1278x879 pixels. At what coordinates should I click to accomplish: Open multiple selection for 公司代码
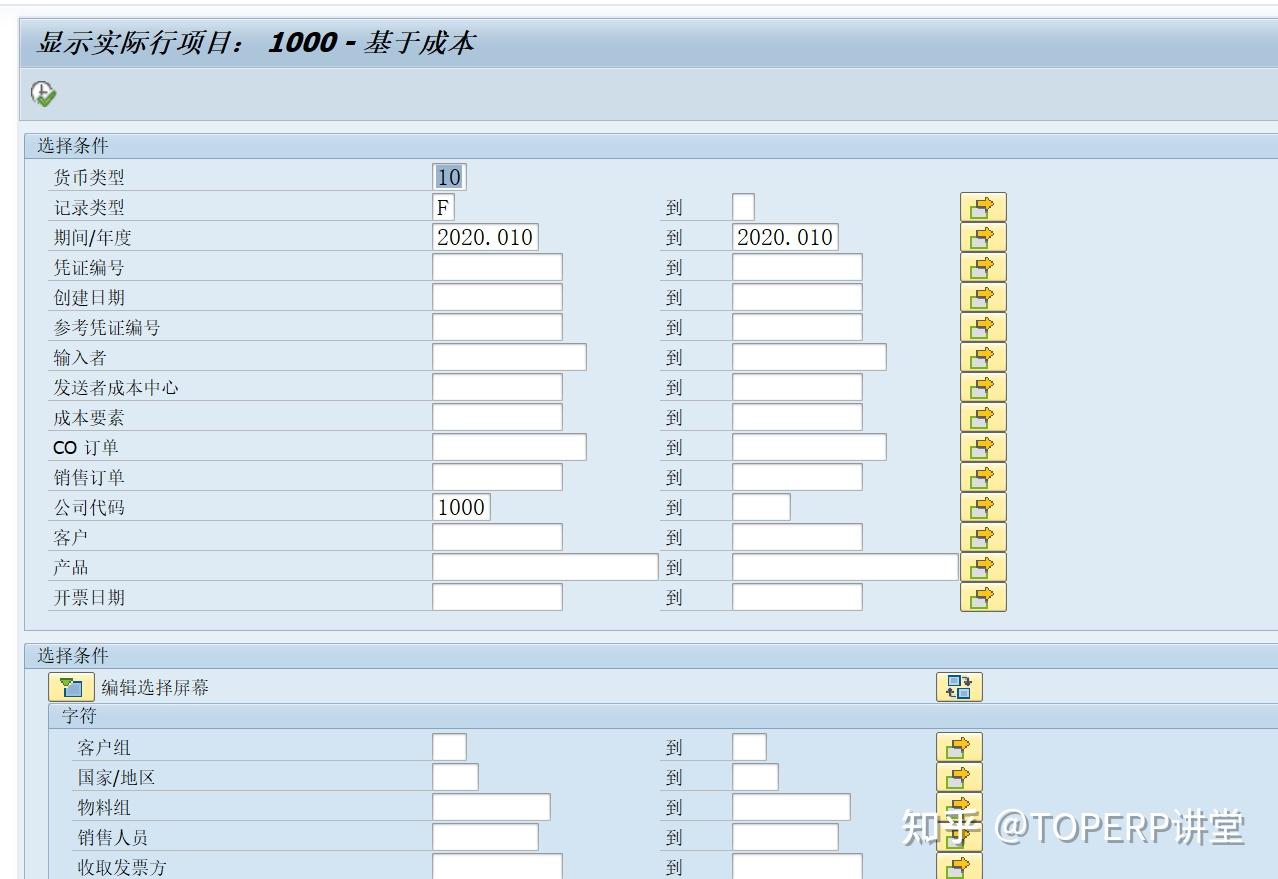(981, 506)
